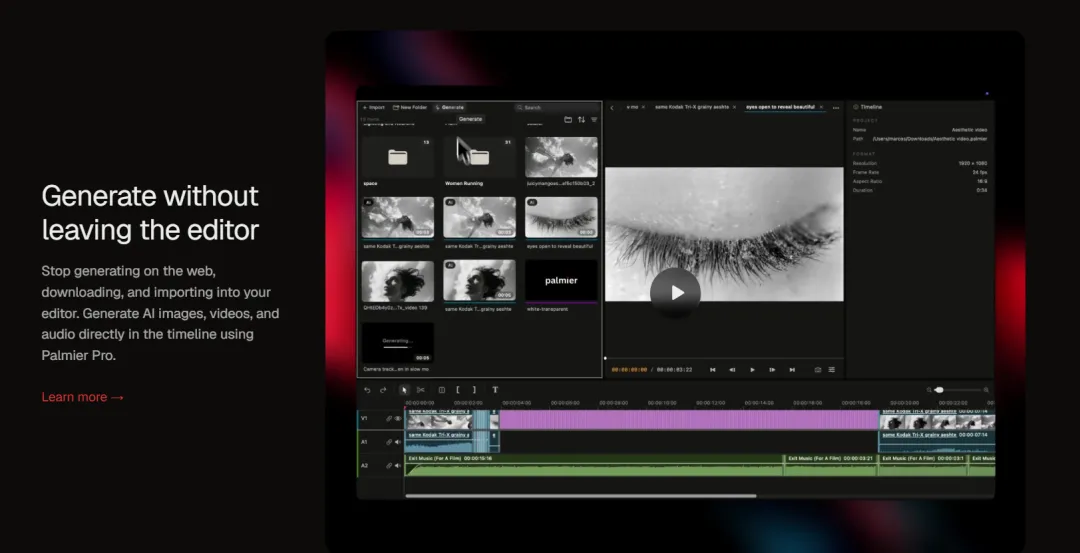
Task: Click the Generate button in media toolbar
Action: tap(450, 107)
